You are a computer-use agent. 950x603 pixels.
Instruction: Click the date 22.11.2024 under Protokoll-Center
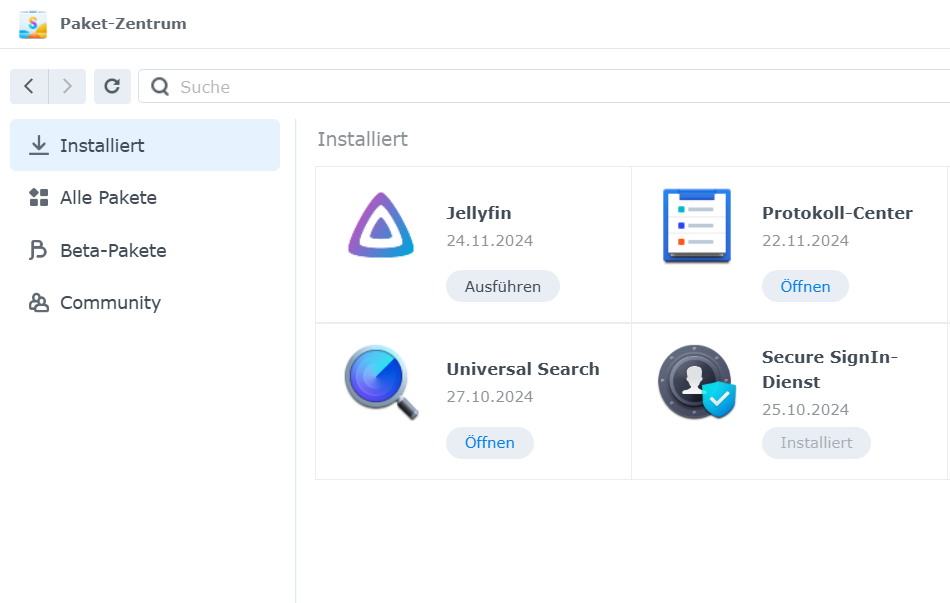click(x=805, y=241)
